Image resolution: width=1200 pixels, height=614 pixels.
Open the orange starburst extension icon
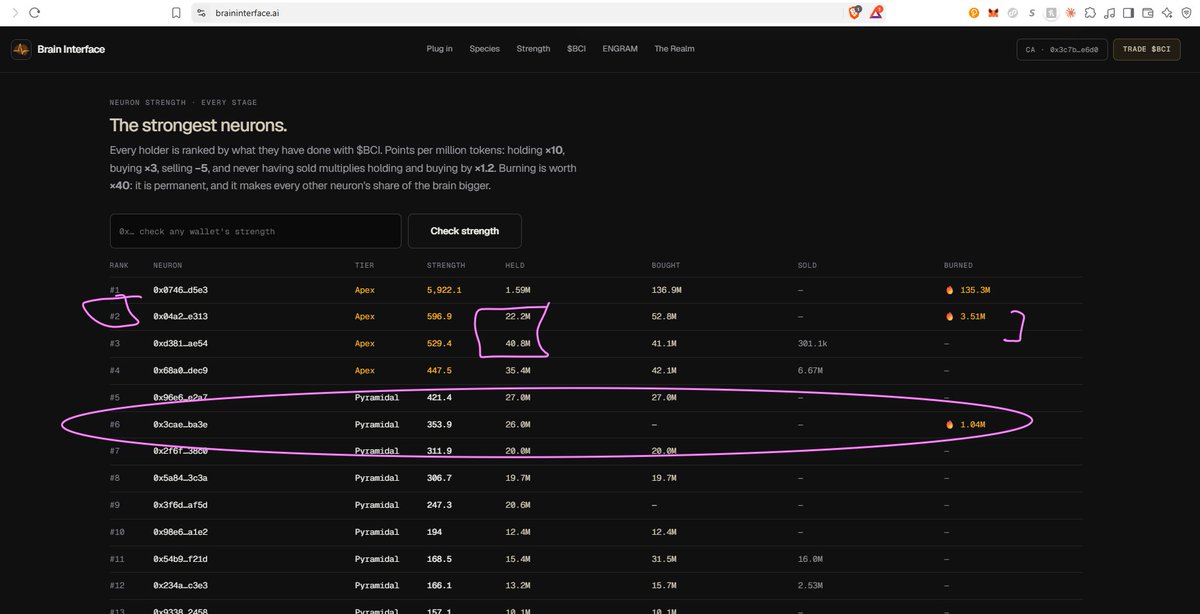[1070, 13]
